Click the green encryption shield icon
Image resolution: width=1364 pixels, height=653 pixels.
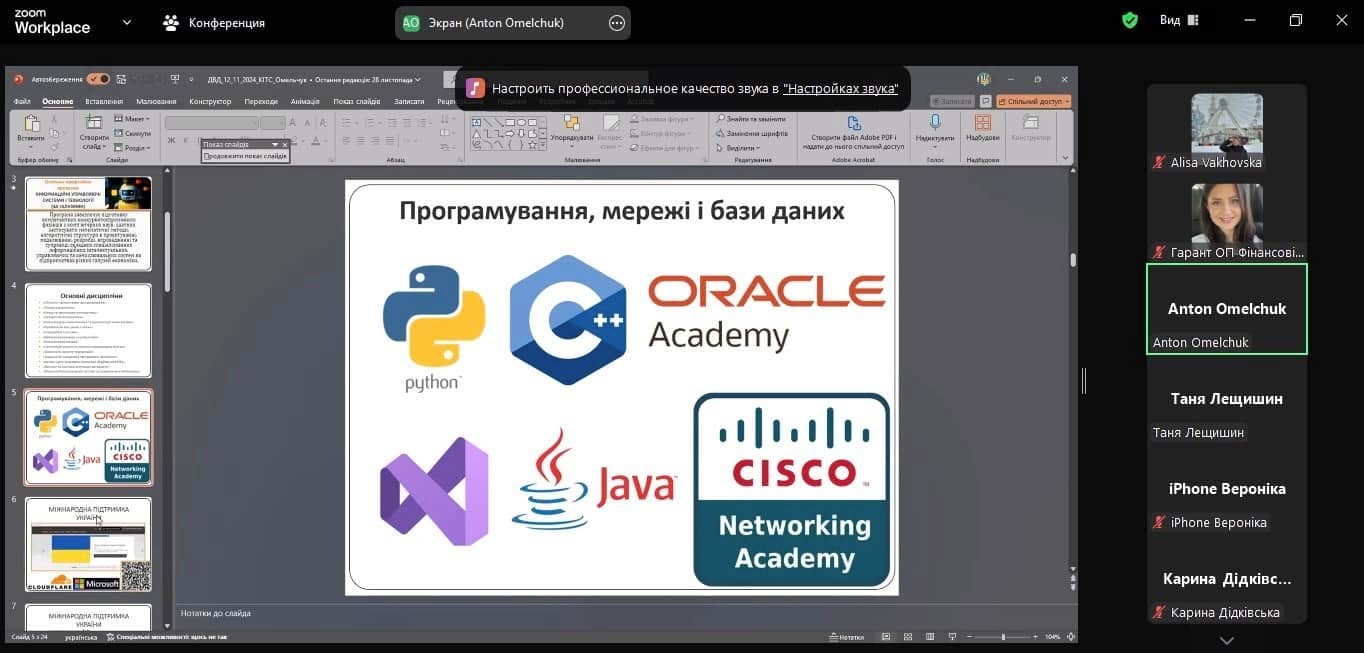(1130, 20)
